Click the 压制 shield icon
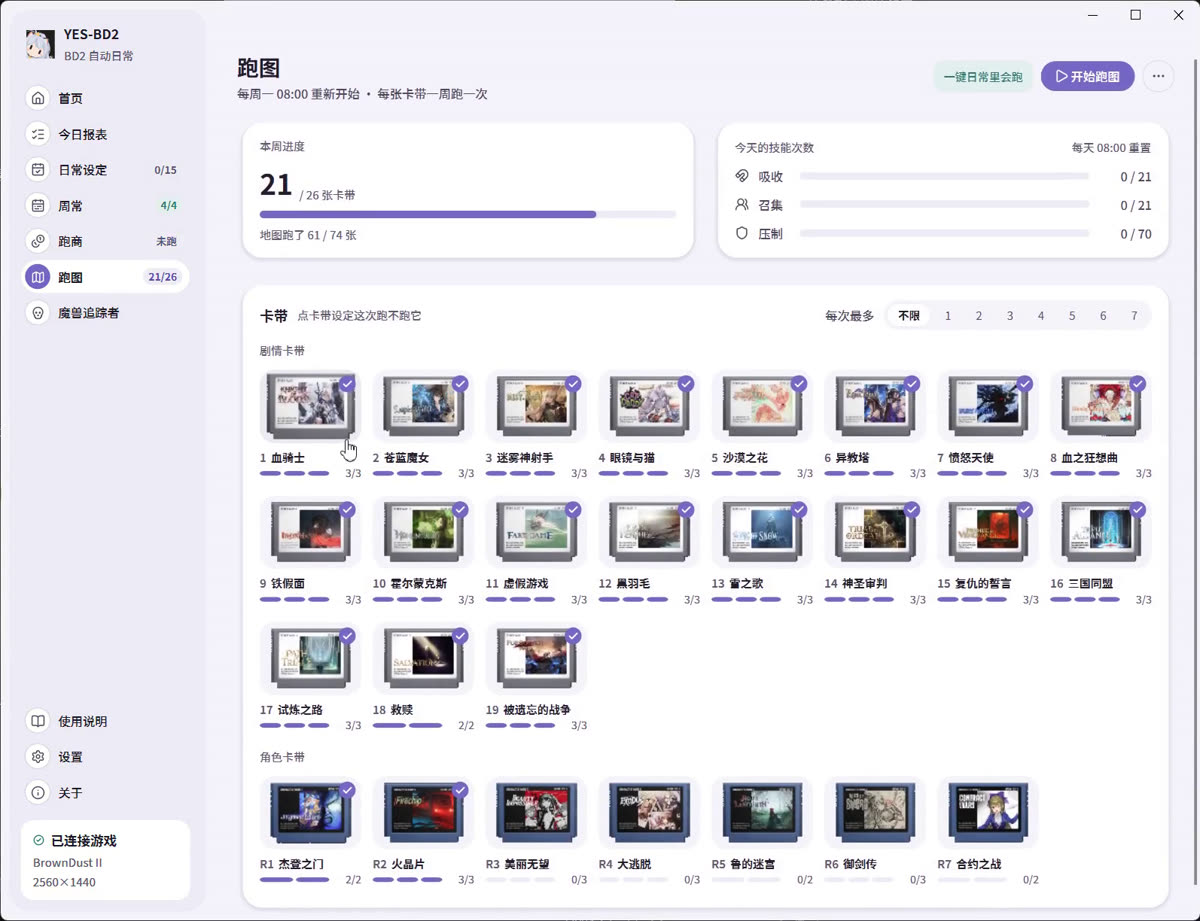 point(742,233)
